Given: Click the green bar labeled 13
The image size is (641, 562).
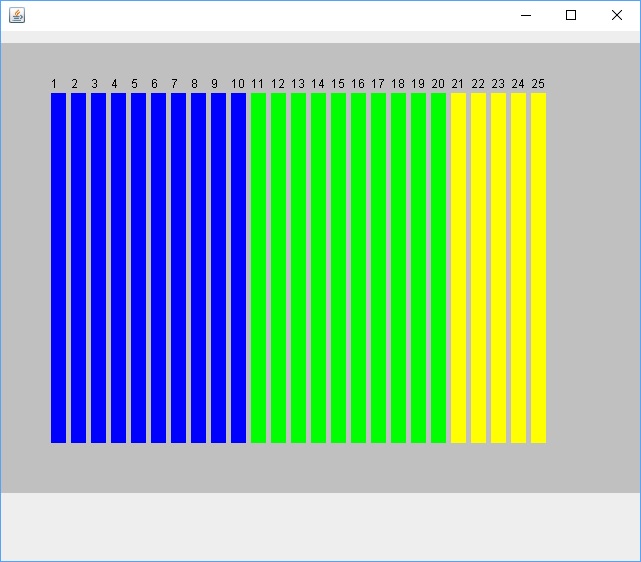Looking at the screenshot, I should pyautogui.click(x=298, y=267).
